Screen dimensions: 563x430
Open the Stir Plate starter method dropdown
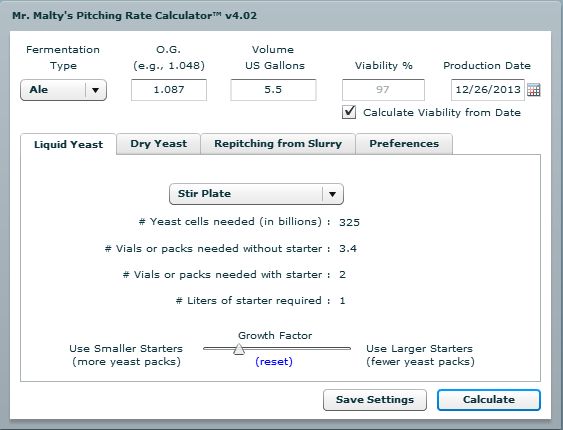point(256,194)
